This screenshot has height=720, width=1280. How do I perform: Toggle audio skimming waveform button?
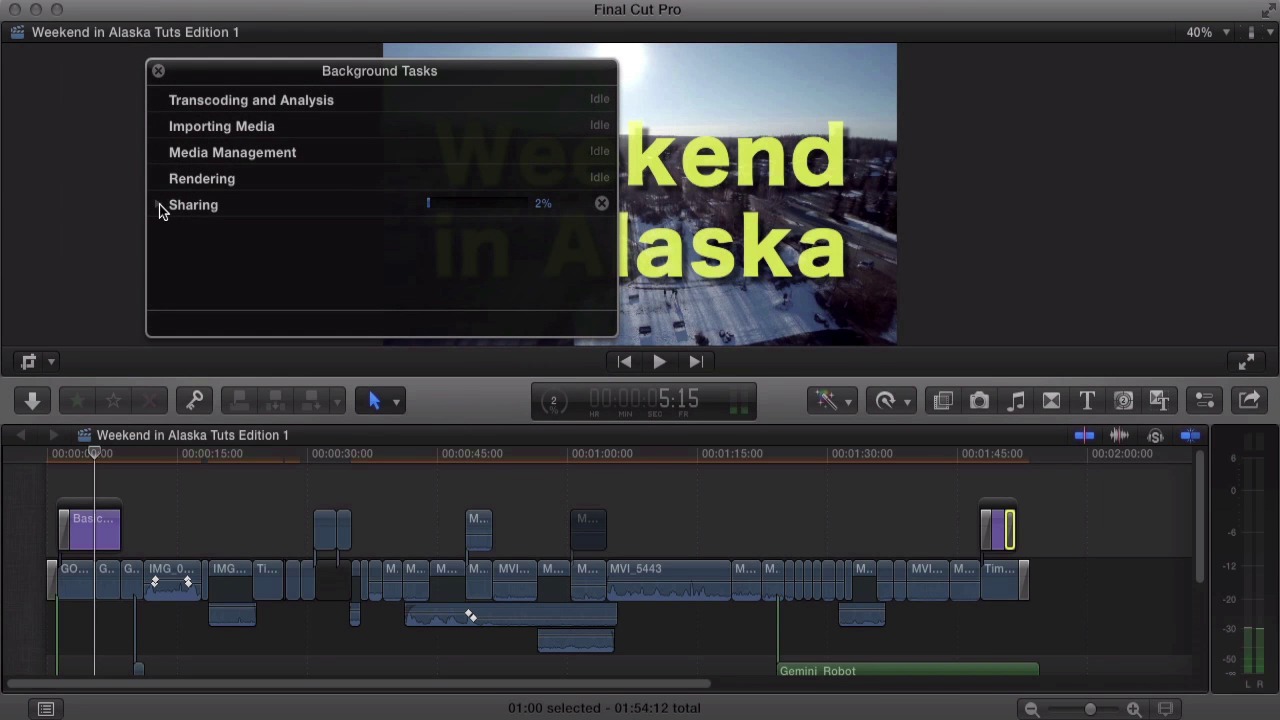pyautogui.click(x=1119, y=435)
